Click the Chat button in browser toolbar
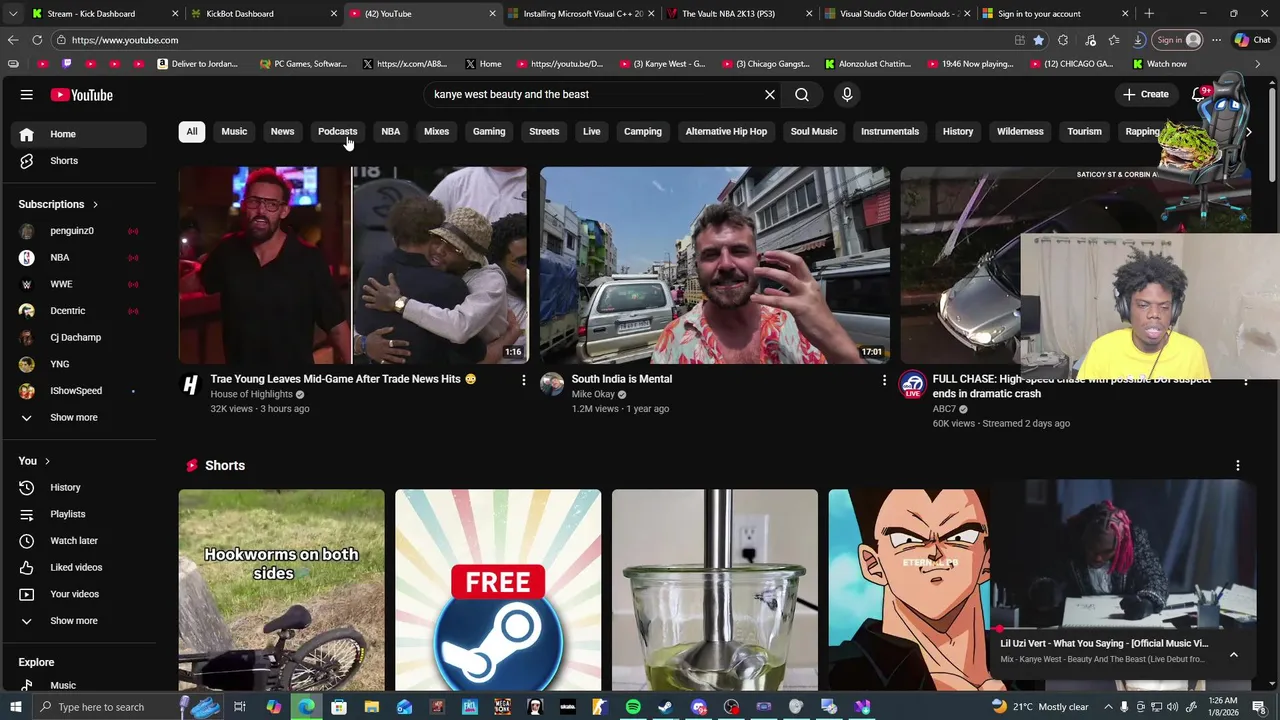The width and height of the screenshot is (1280, 720). click(x=1252, y=40)
